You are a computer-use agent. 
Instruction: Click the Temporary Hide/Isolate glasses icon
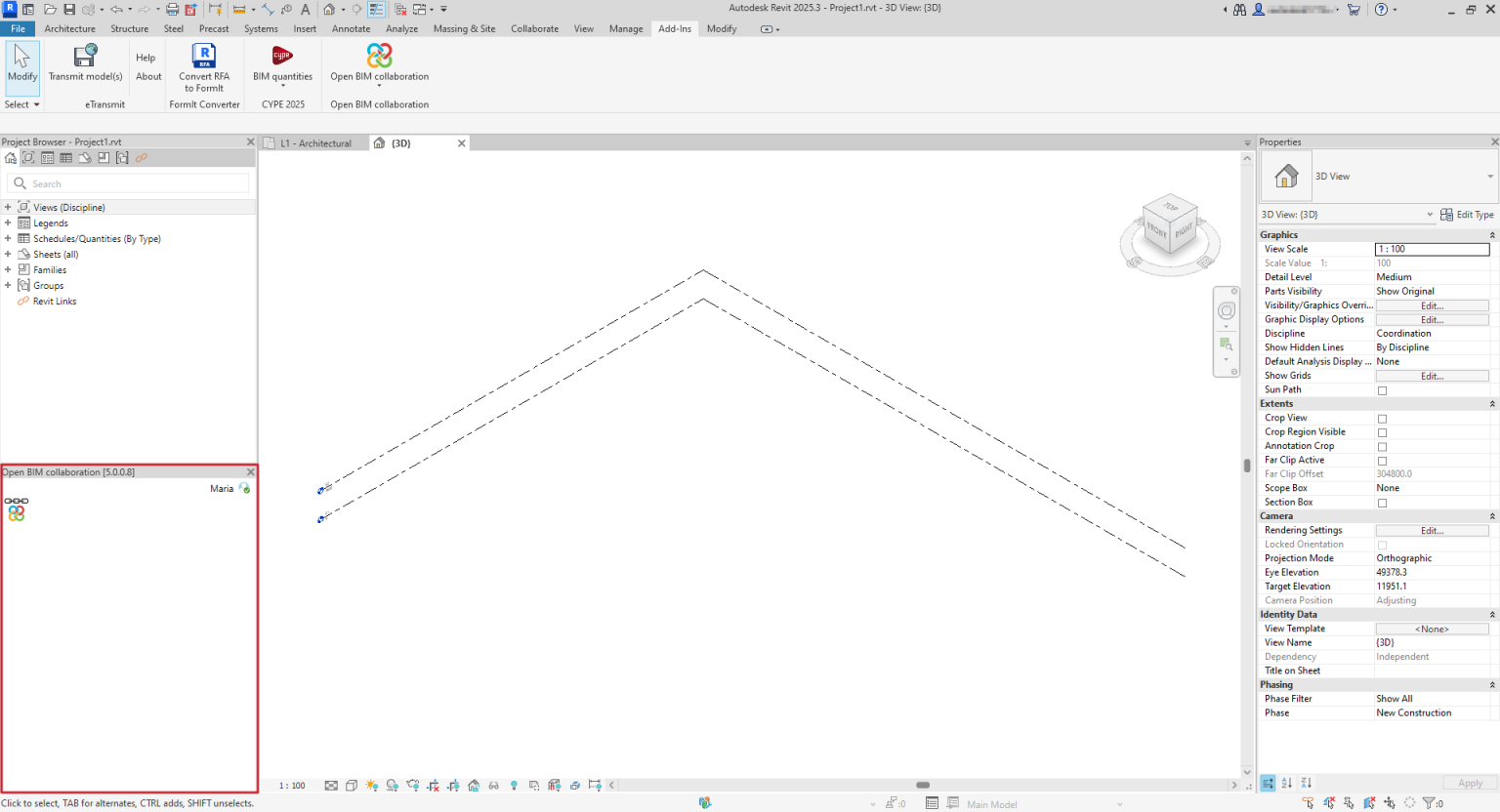(495, 785)
